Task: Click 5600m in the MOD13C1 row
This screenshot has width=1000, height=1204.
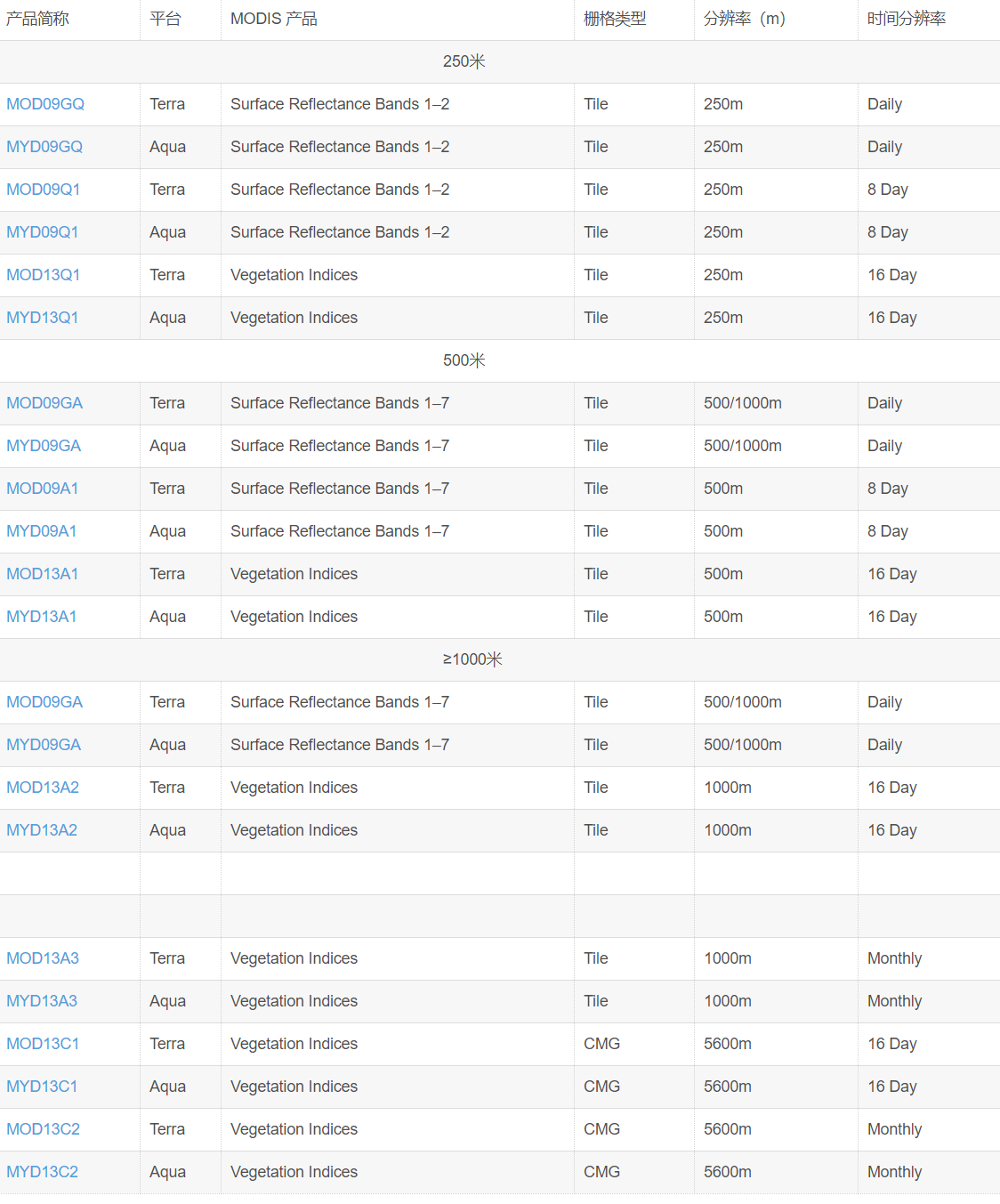Action: coord(728,1044)
